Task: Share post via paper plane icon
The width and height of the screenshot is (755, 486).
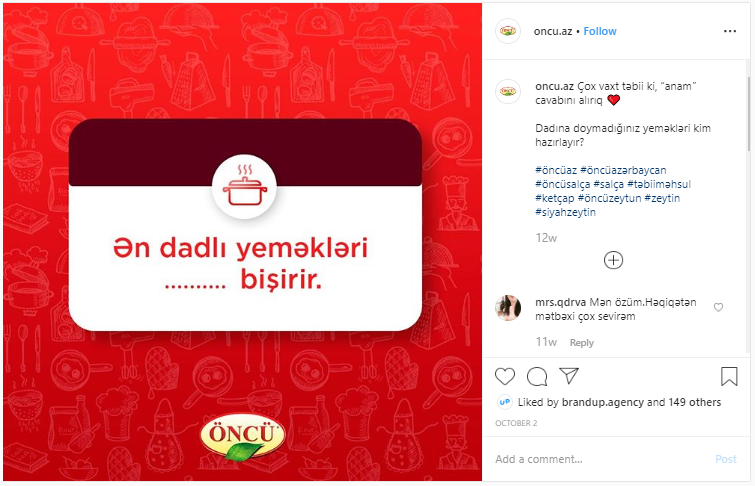Action: pyautogui.click(x=569, y=376)
